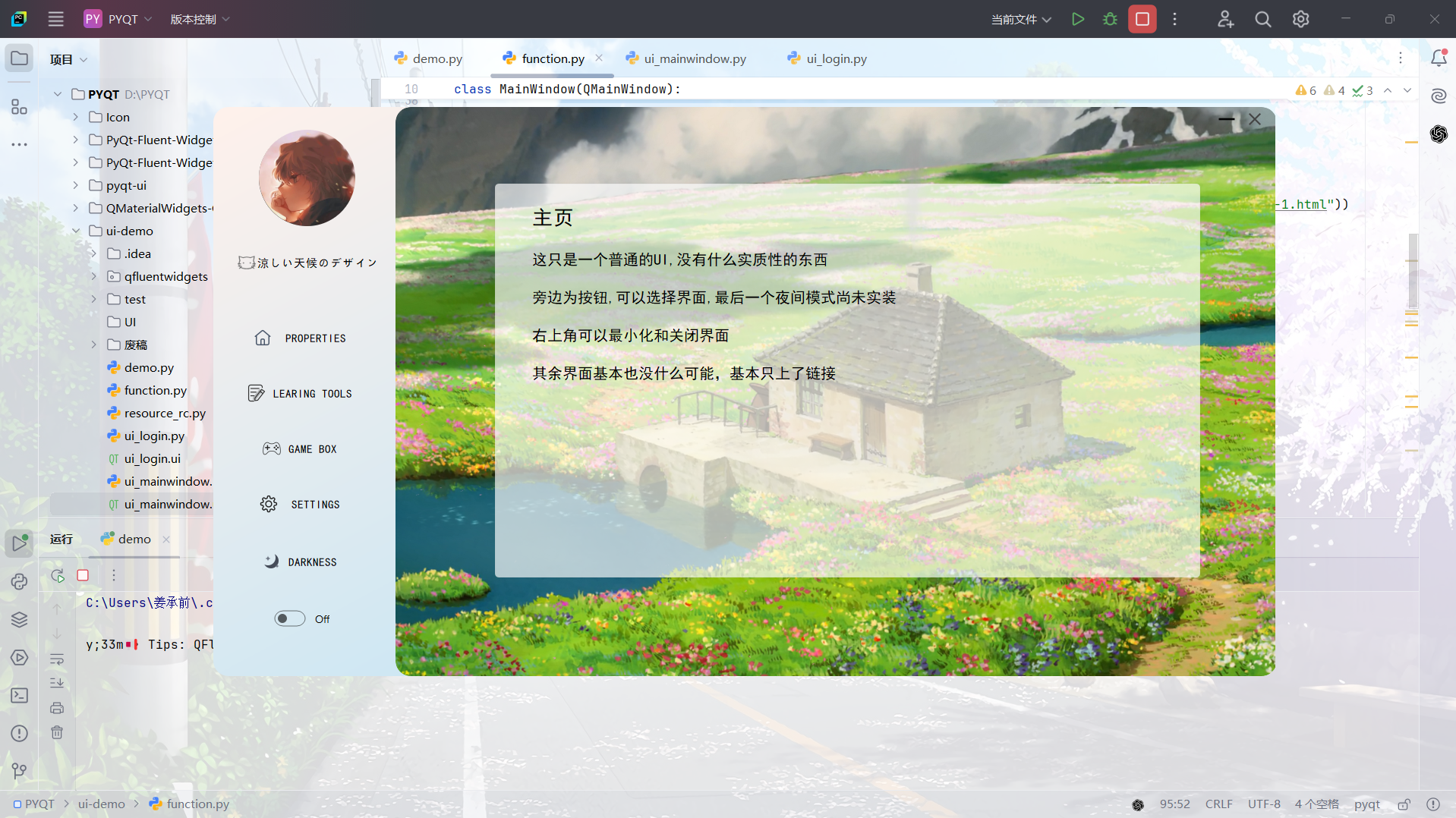Go to next highlighted error arrow
1456x818 pixels.
click(x=1407, y=90)
